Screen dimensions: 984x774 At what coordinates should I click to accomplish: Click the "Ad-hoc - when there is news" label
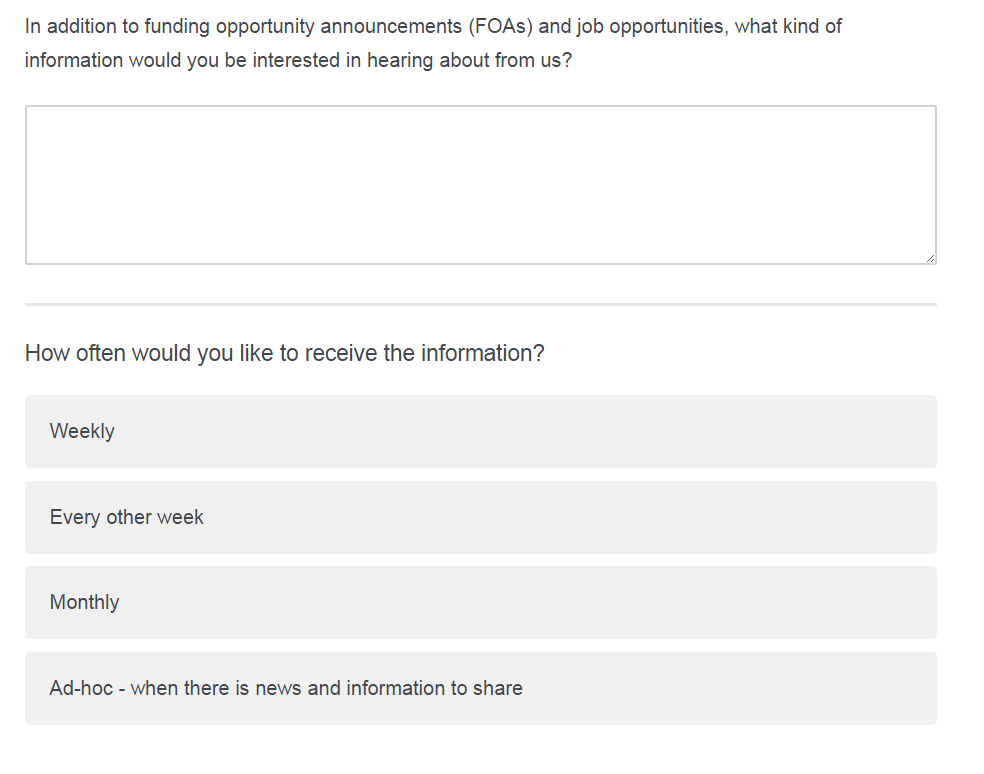click(286, 688)
